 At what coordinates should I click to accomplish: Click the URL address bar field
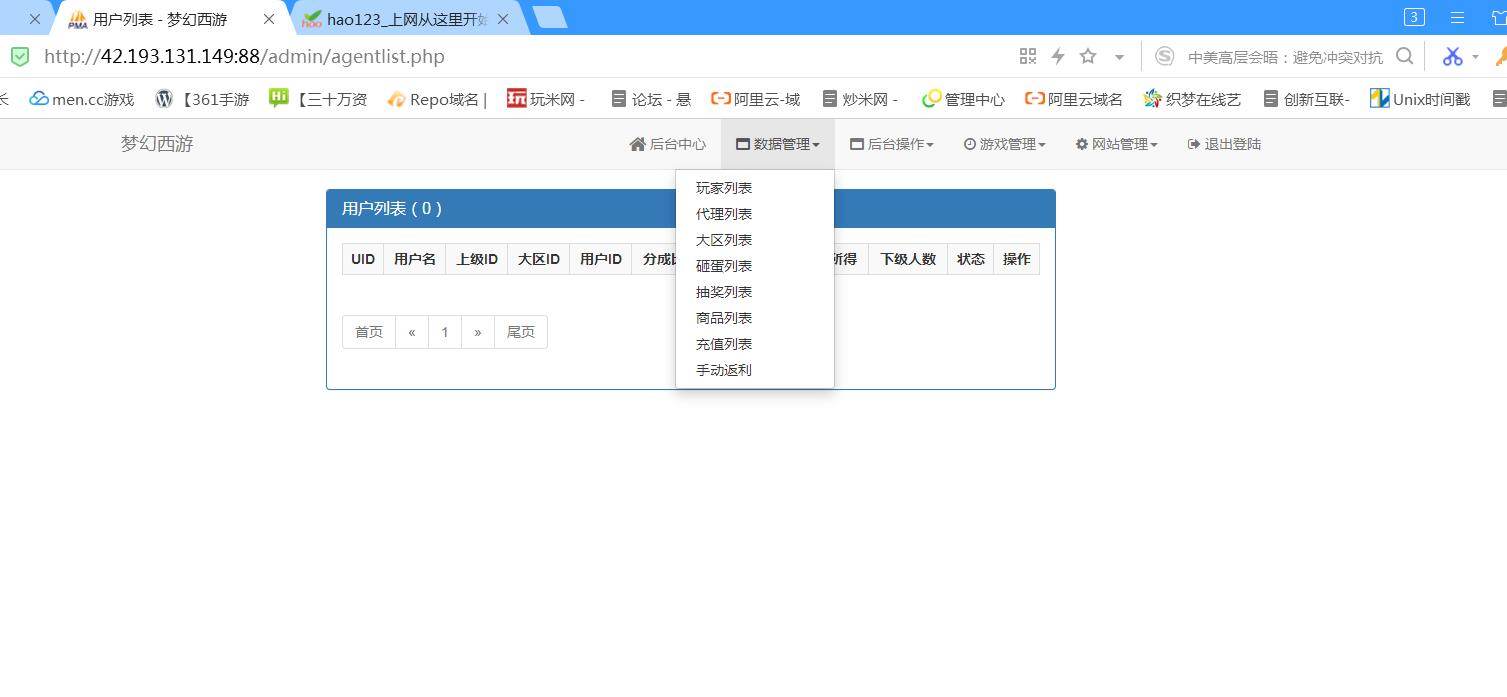500,56
